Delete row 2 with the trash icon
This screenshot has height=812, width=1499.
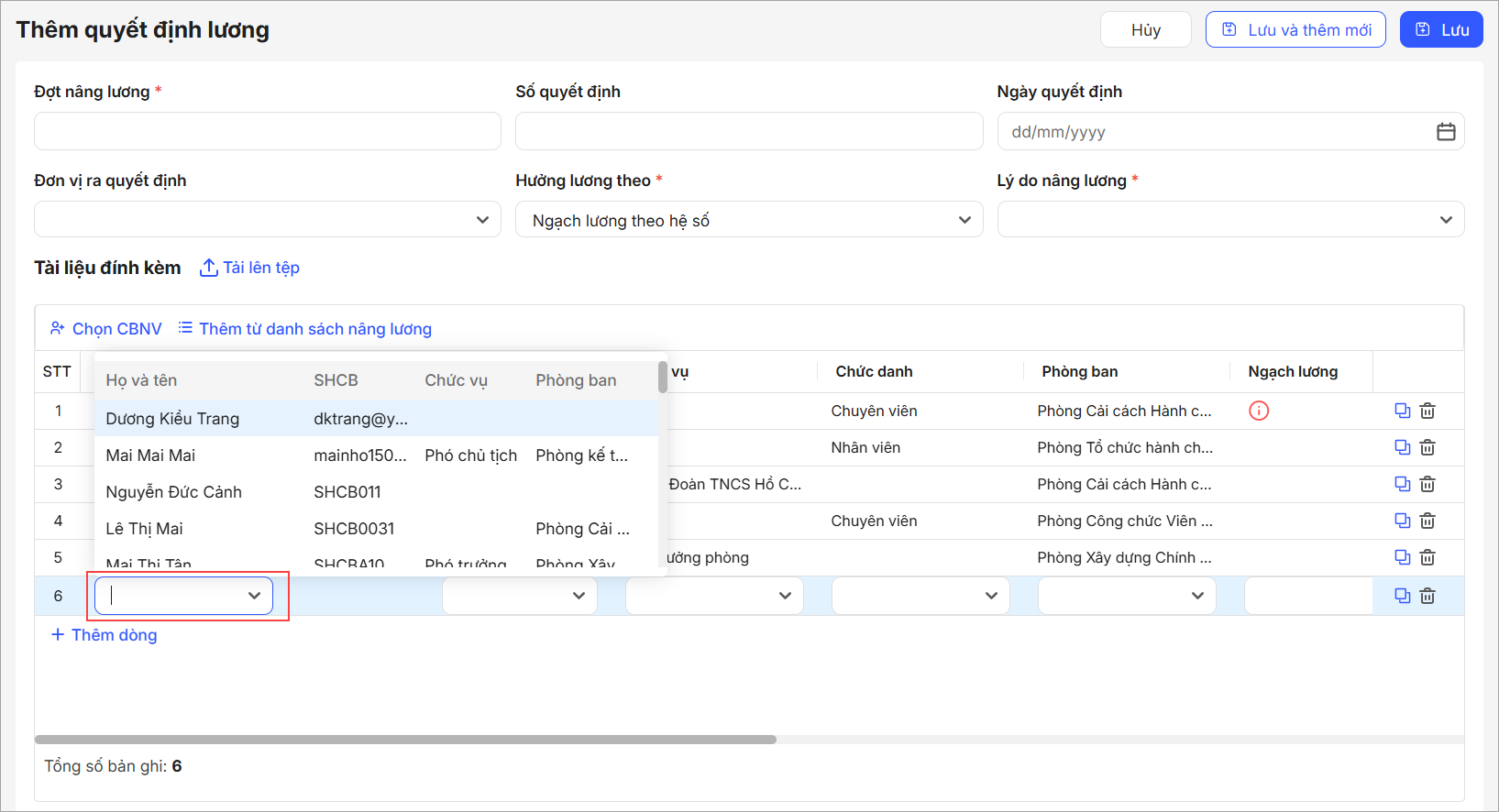click(x=1427, y=447)
